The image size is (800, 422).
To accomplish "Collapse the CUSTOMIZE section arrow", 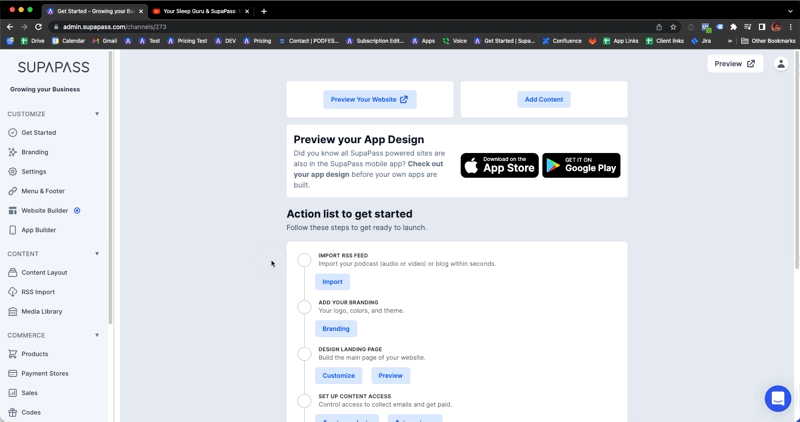I will click(x=97, y=114).
